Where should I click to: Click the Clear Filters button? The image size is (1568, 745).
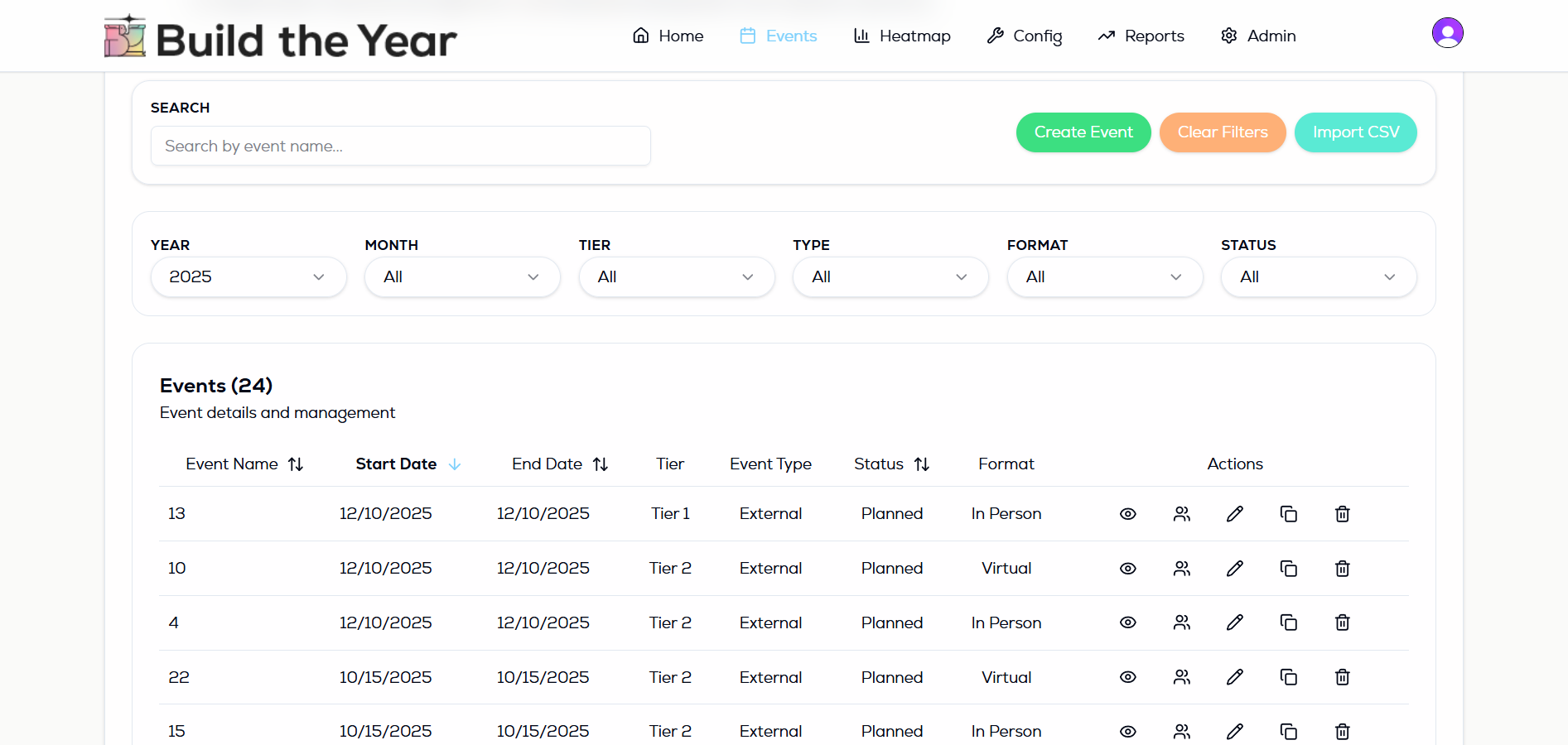coord(1223,132)
